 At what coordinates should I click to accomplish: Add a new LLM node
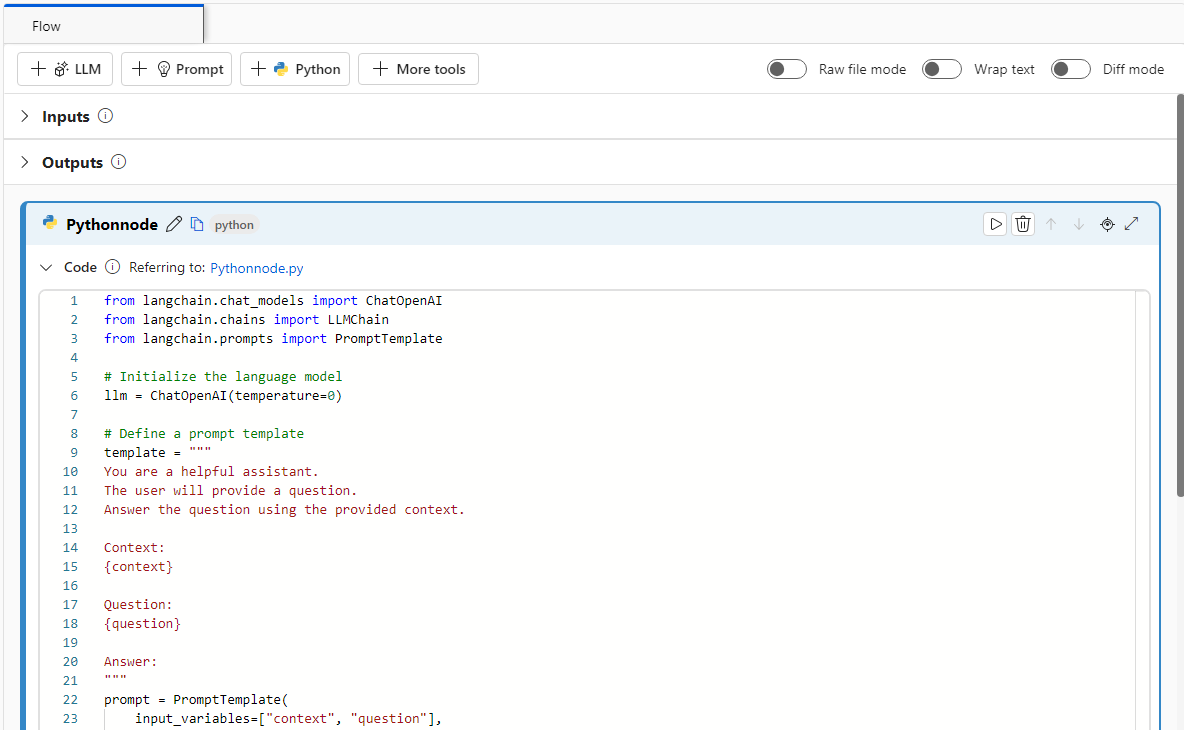click(65, 69)
